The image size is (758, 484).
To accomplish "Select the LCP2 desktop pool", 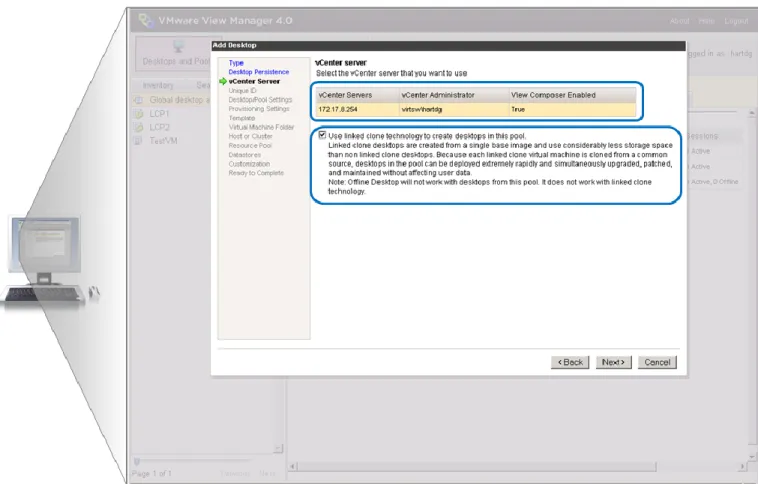I will coord(160,127).
